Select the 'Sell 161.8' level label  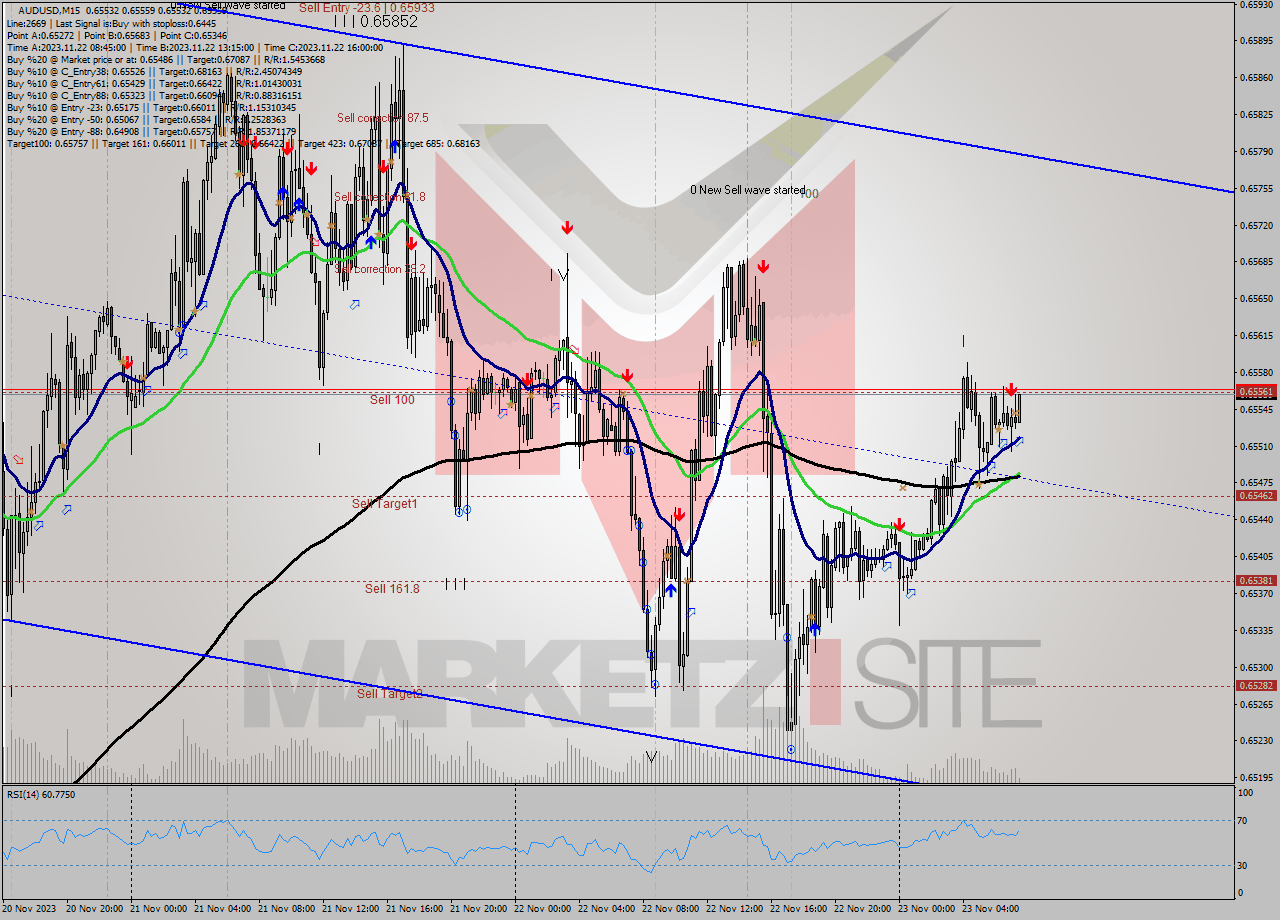(392, 588)
